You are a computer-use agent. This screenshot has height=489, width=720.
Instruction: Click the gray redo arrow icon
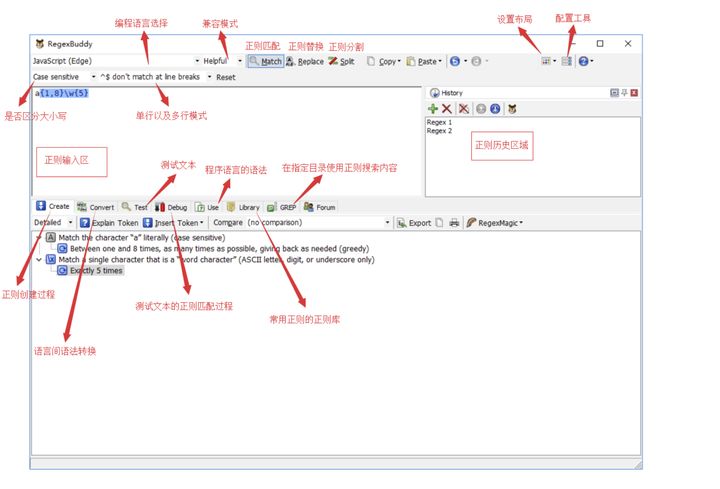coord(476,61)
